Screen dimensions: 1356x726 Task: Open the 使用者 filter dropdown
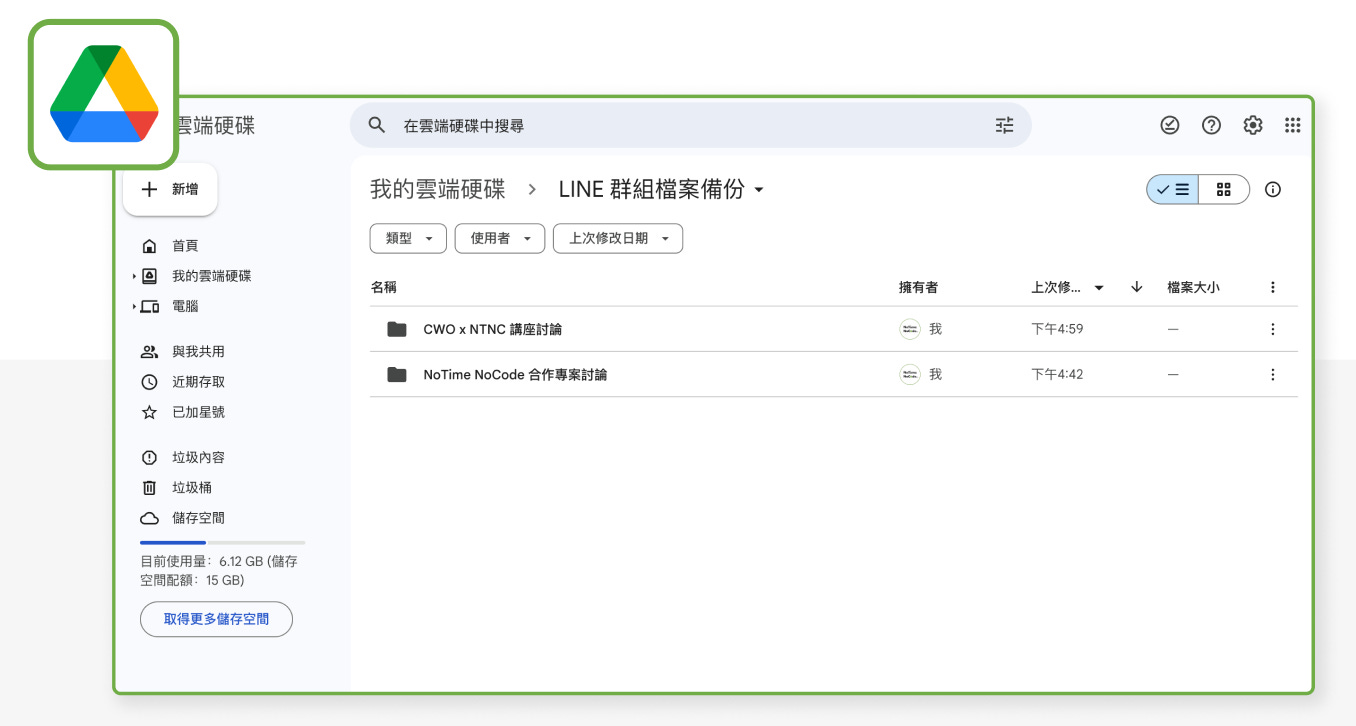click(500, 238)
